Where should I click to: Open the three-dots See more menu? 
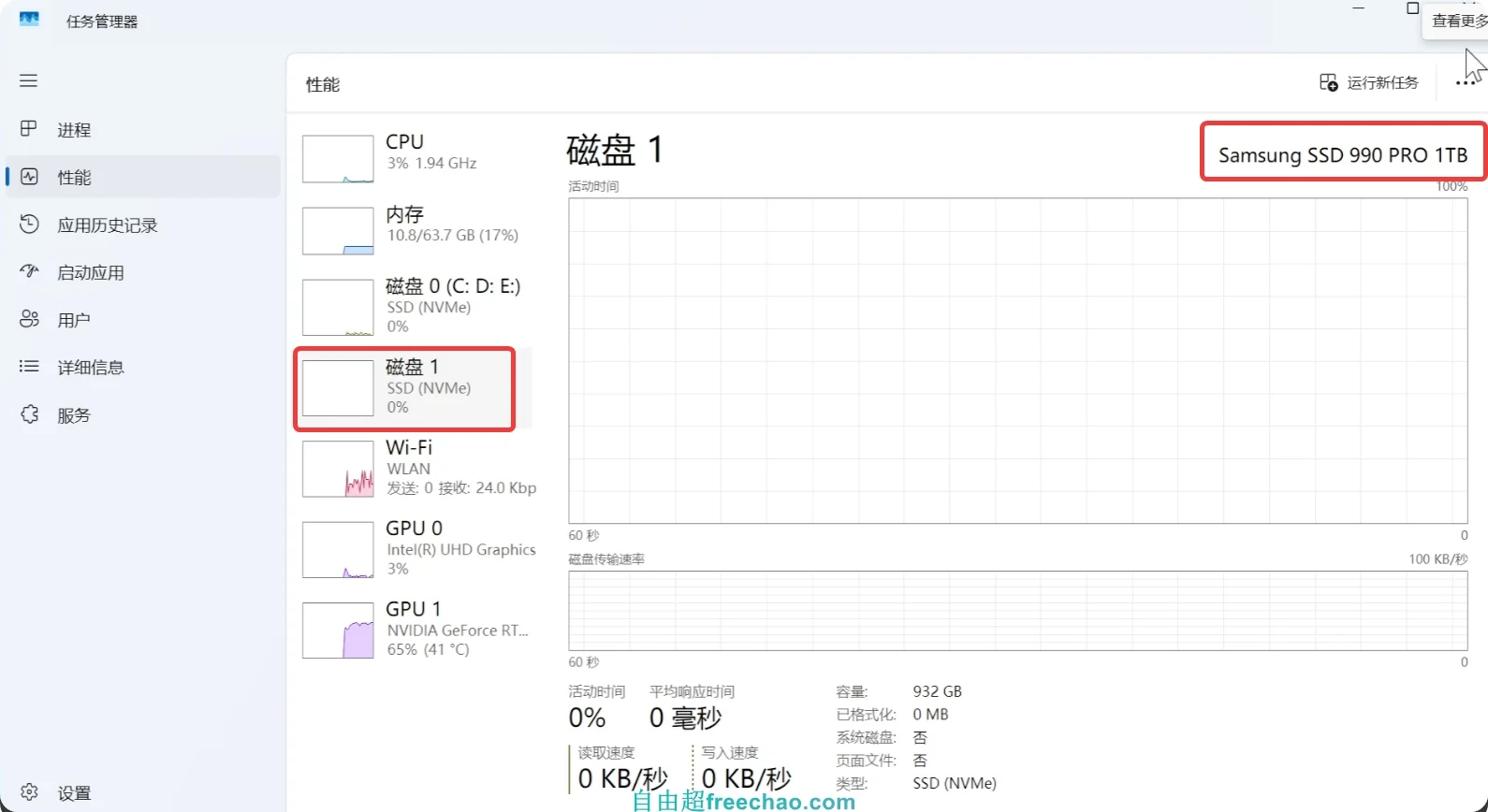point(1466,83)
